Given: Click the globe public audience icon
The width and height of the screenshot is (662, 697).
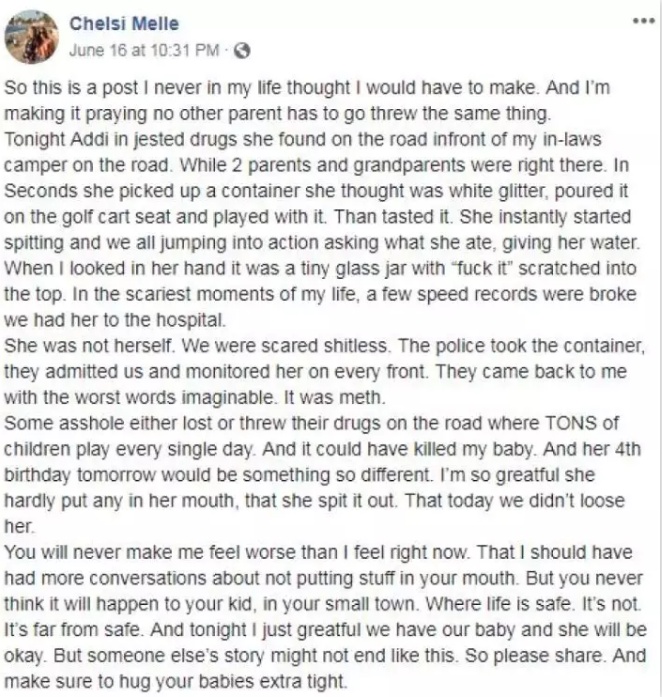Looking at the screenshot, I should (x=242, y=51).
